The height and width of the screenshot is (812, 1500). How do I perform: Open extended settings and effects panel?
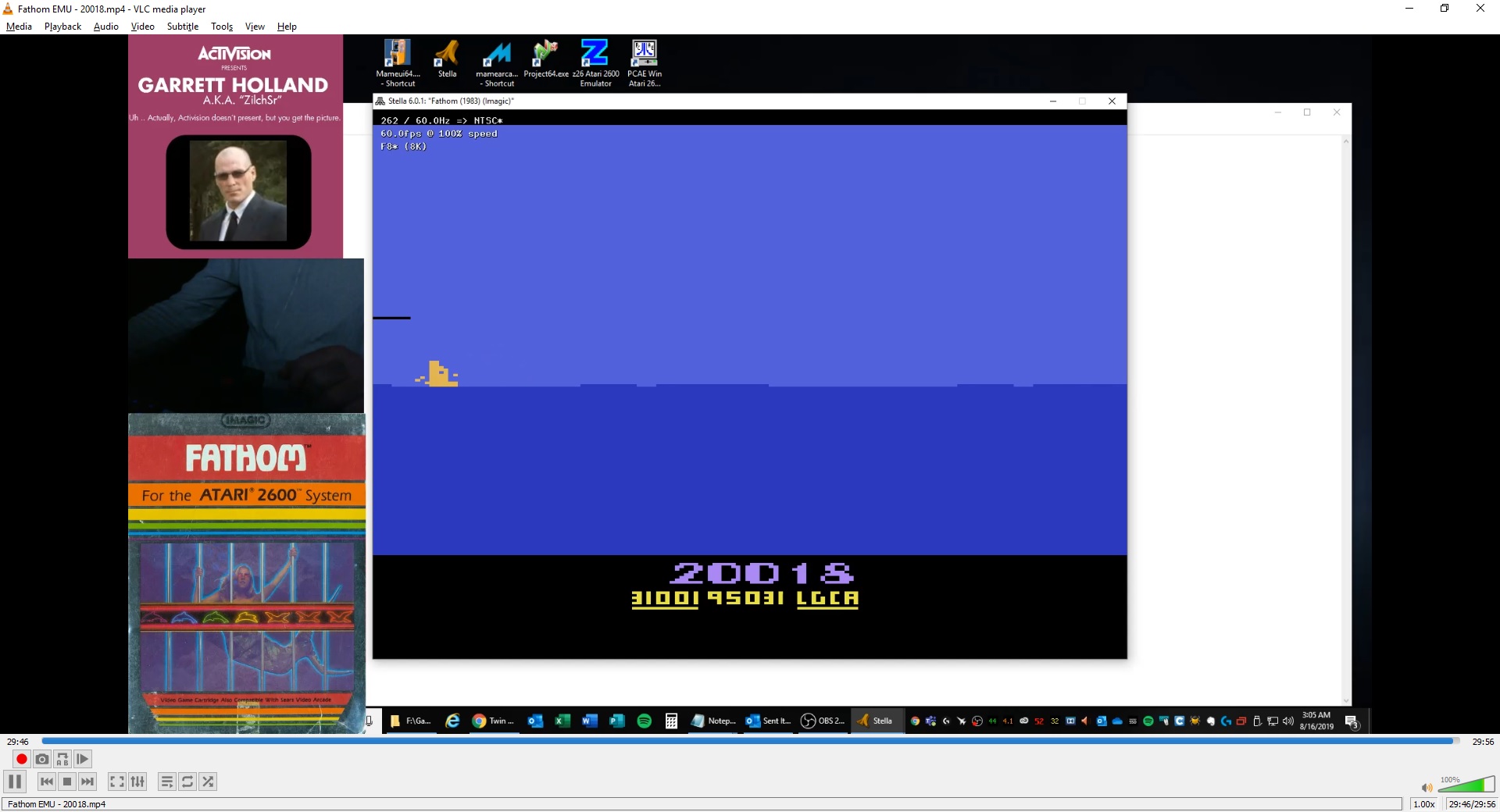[137, 782]
